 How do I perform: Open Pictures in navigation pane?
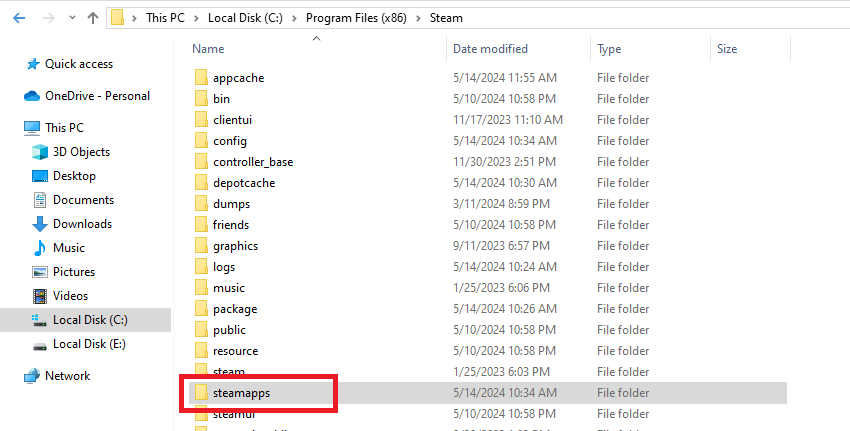74,272
